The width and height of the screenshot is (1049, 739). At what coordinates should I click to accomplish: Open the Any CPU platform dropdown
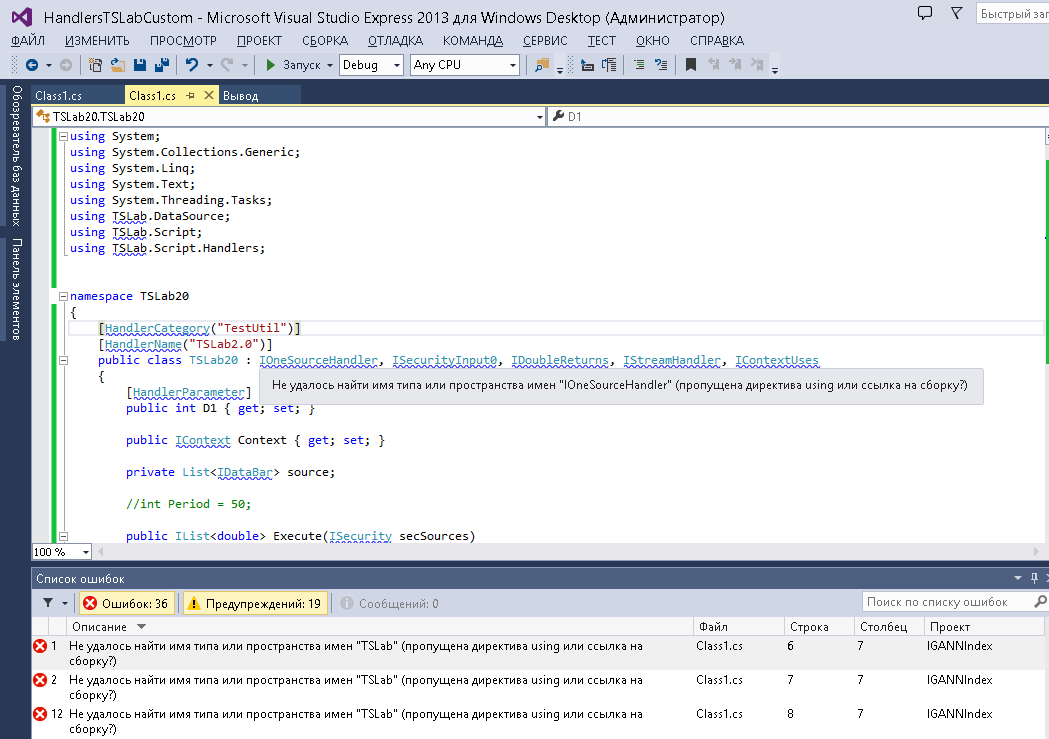pyautogui.click(x=465, y=65)
